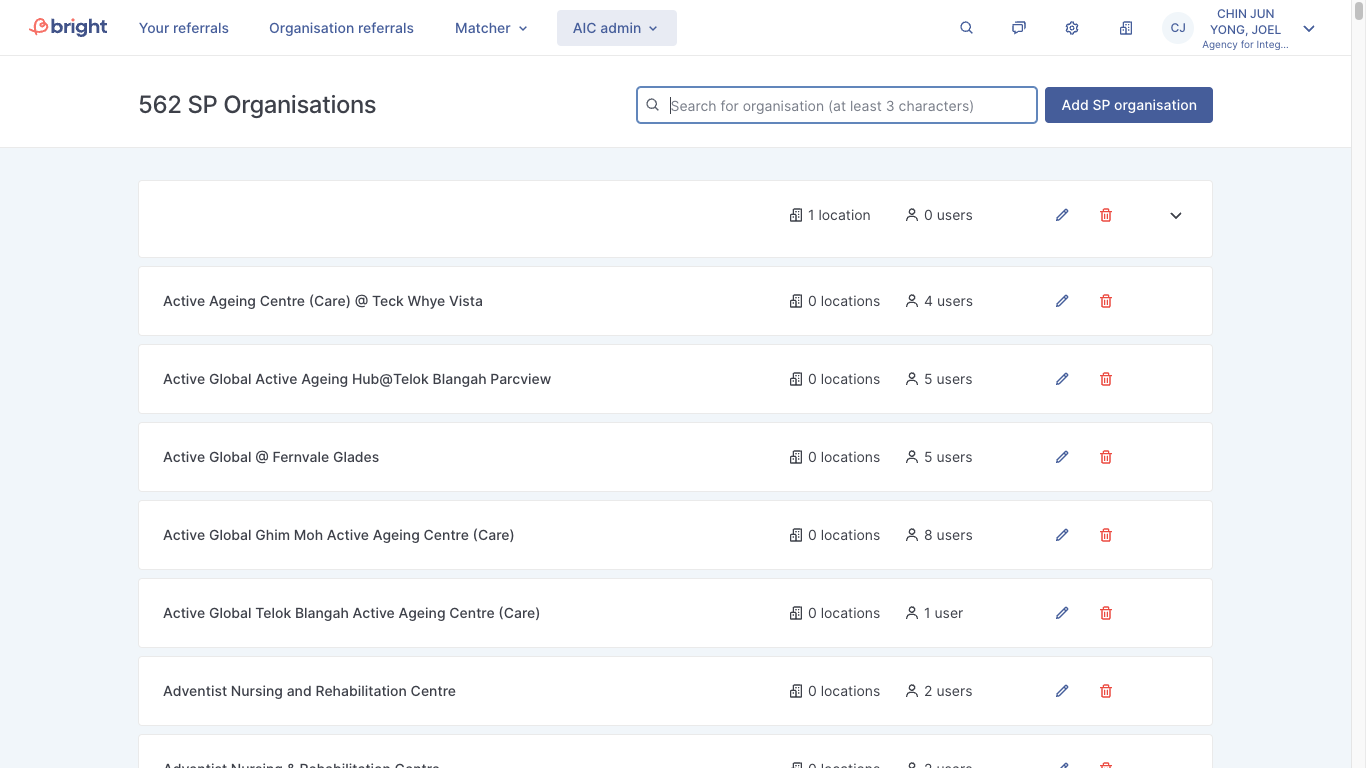The image size is (1366, 768).
Task: Edit Active Ageing Centre (Care) @ Teck Whye Vista
Action: [x=1062, y=301]
